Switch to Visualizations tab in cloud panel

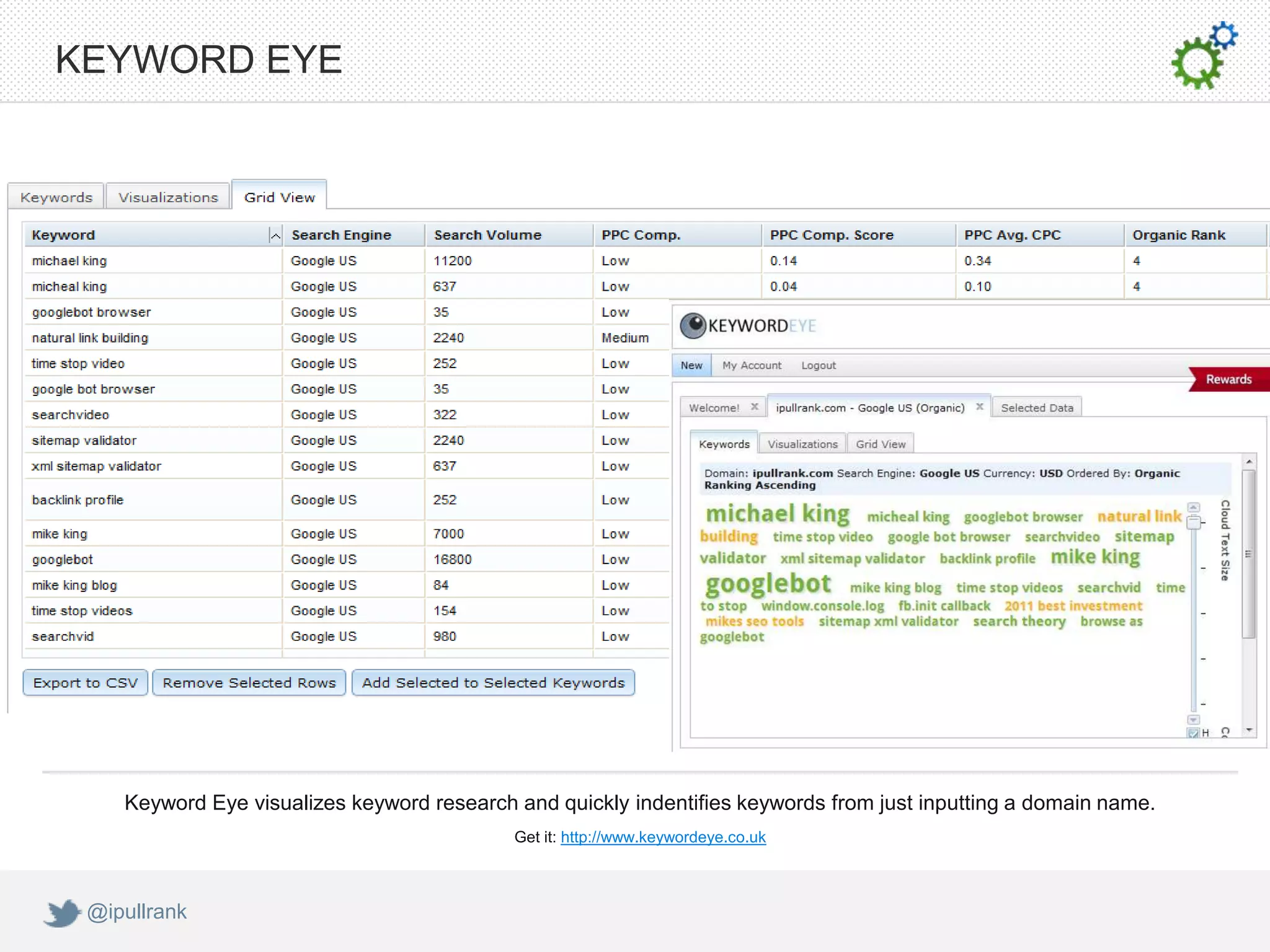[x=802, y=444]
